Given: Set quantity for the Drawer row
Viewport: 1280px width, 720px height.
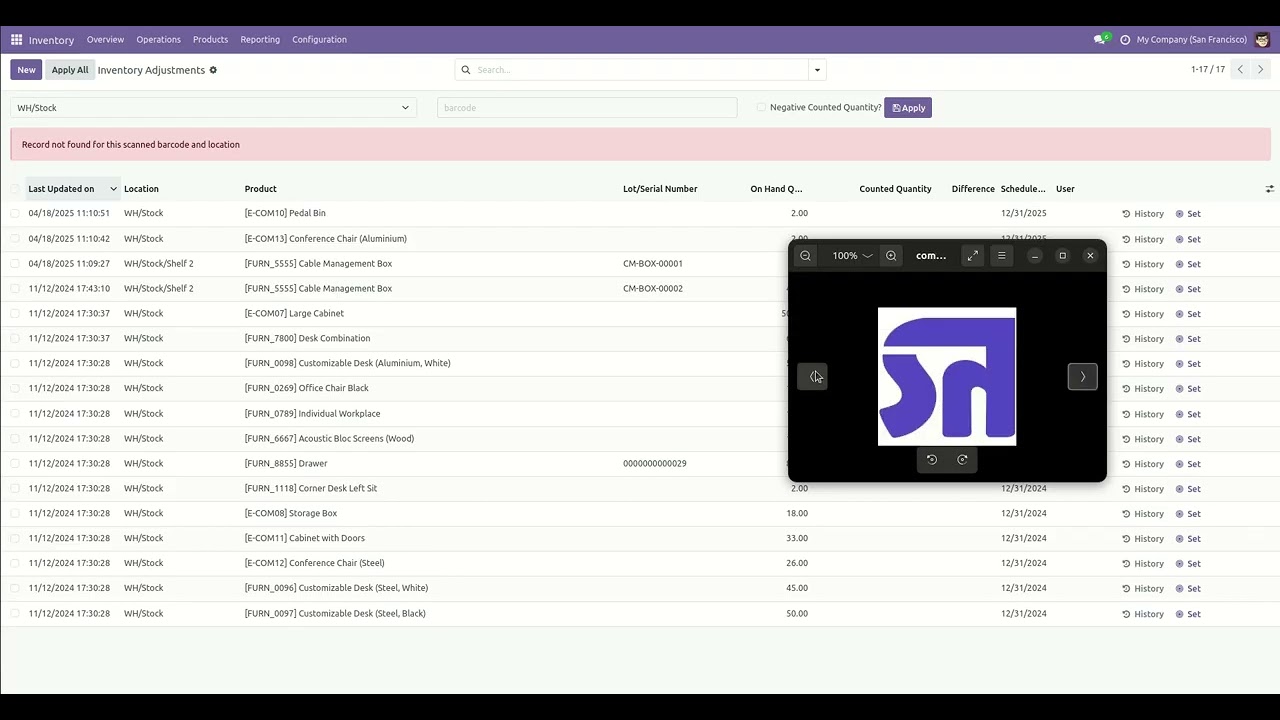Looking at the screenshot, I should [x=1188, y=464].
